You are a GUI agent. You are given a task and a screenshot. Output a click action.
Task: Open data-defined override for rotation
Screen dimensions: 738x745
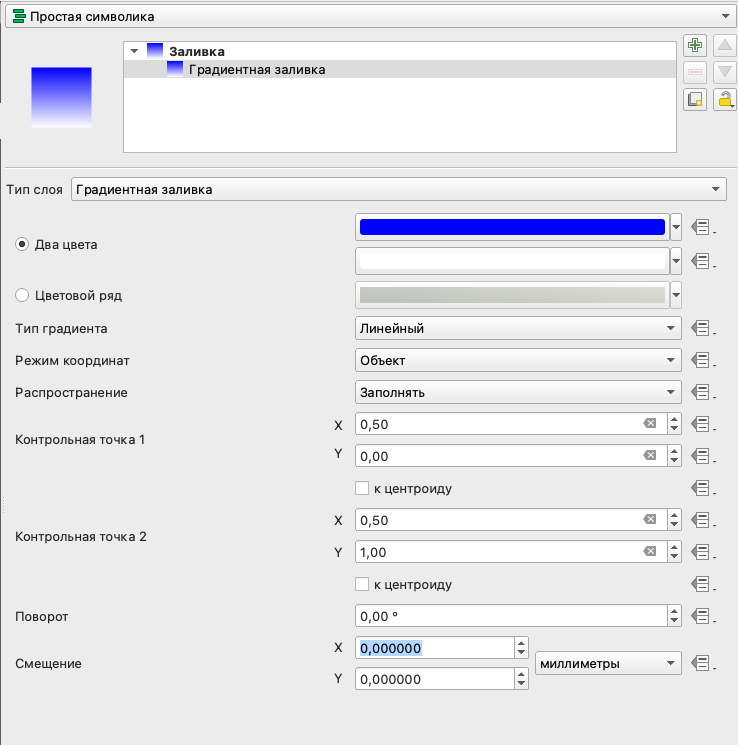click(x=701, y=616)
